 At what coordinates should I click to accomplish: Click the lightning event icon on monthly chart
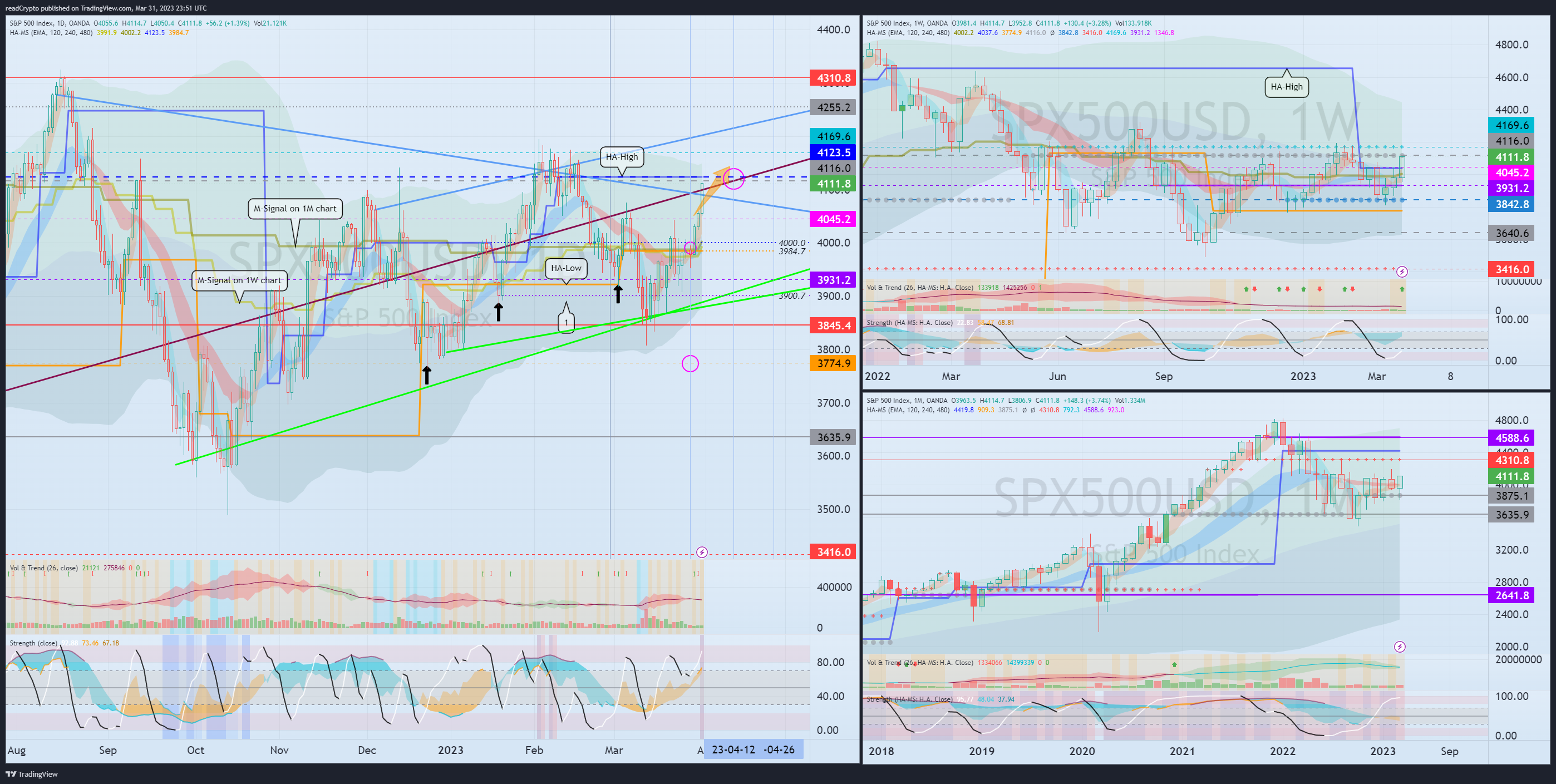tap(1400, 647)
